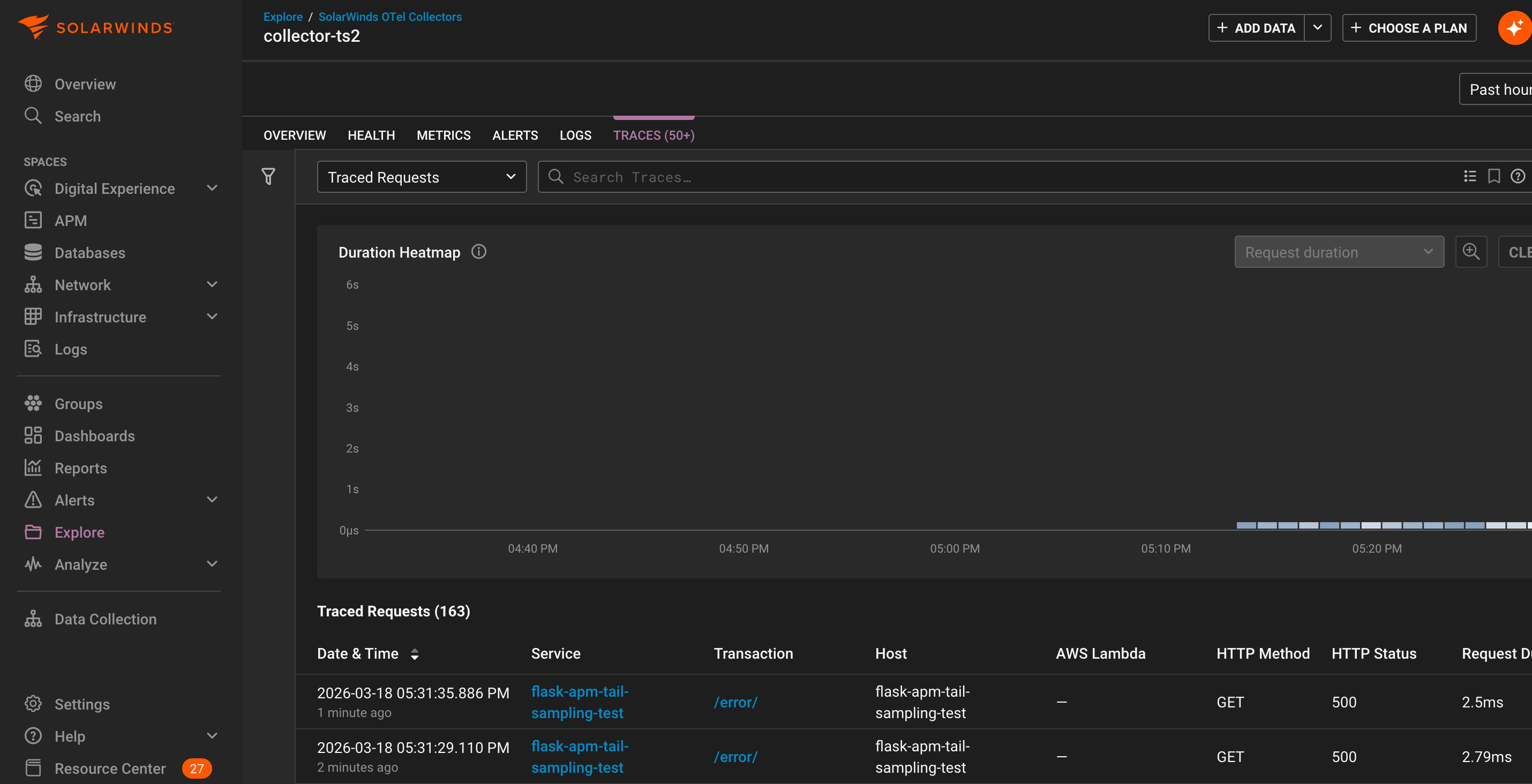
Task: Open the SolarWinds OTel Collectors breadcrumb link
Action: pyautogui.click(x=389, y=16)
